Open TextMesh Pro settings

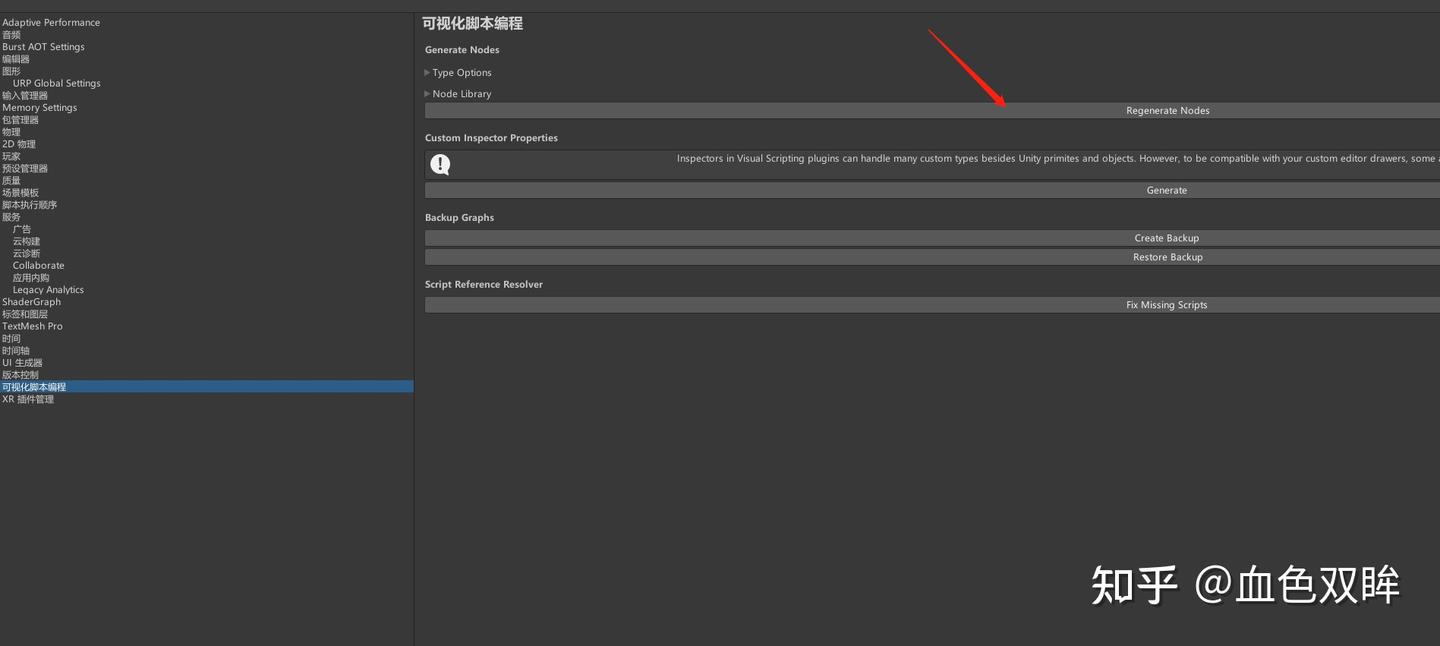(33, 325)
